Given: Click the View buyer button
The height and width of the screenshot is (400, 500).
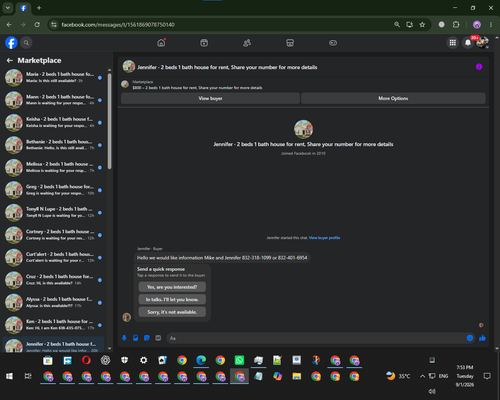Looking at the screenshot, I should pyautogui.click(x=210, y=98).
